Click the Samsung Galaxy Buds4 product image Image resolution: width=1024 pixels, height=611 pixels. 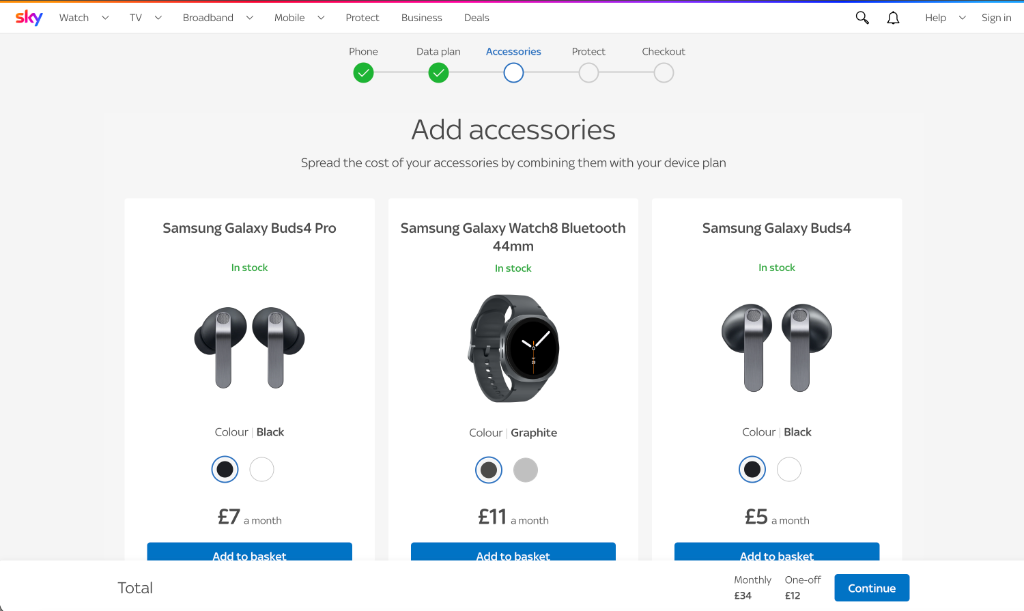pyautogui.click(x=777, y=347)
